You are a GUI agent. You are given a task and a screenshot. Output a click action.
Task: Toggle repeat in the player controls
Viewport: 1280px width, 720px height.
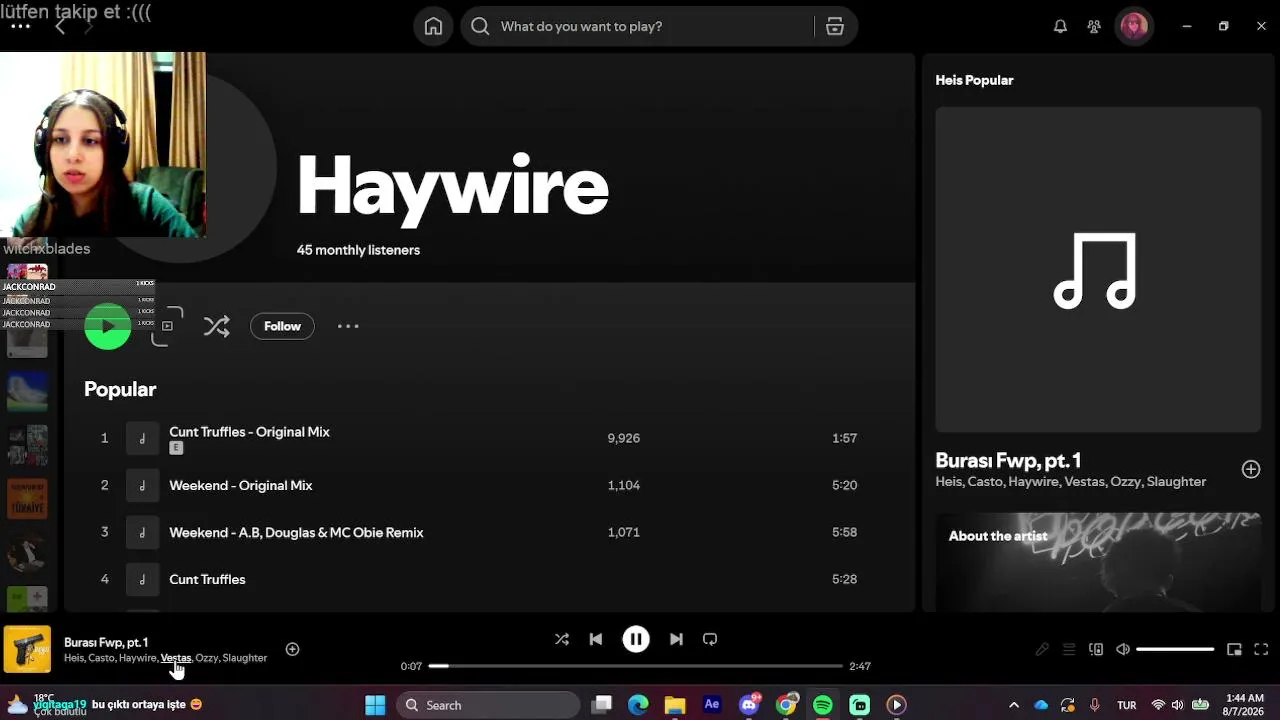pos(710,639)
